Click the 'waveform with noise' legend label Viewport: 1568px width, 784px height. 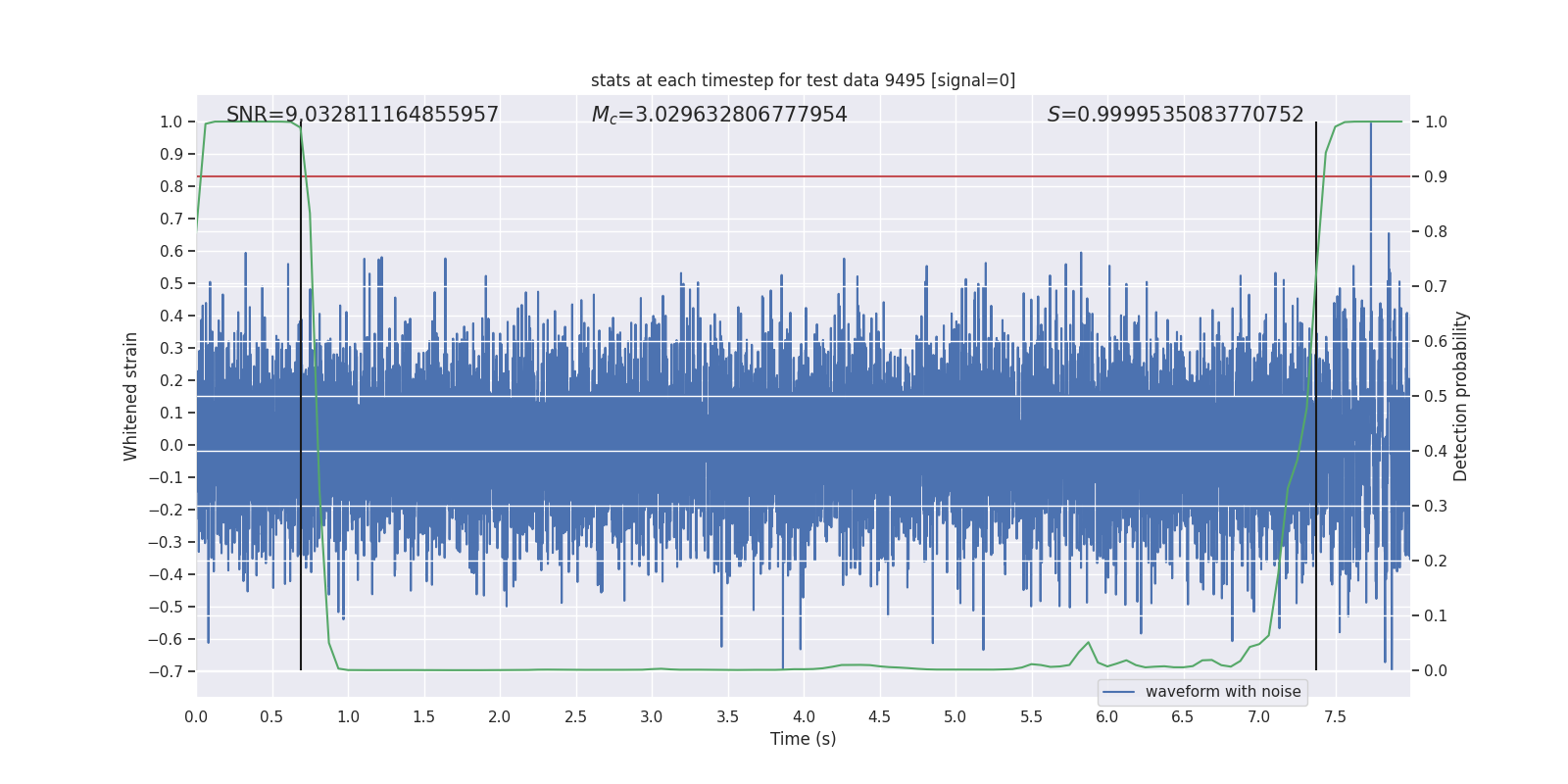click(x=1223, y=692)
